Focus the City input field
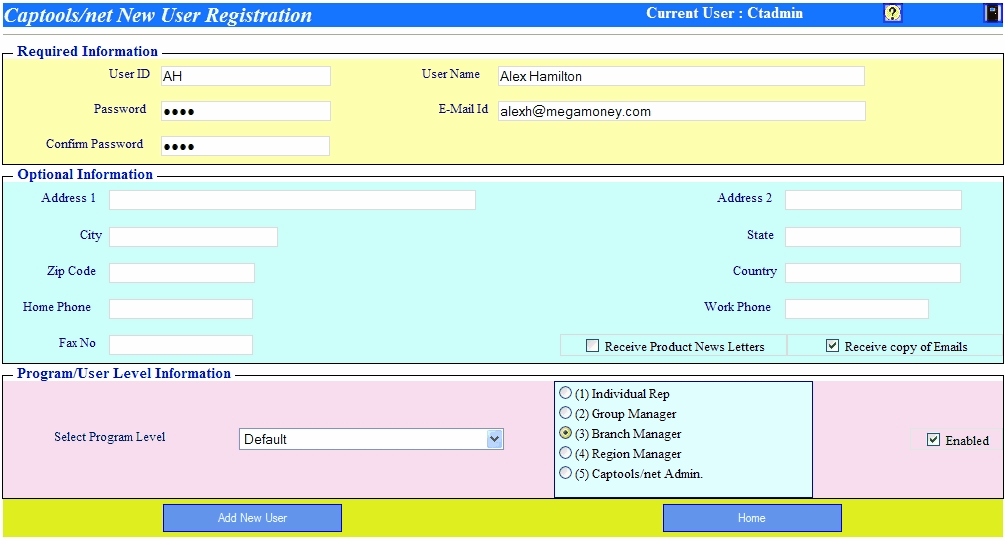The width and height of the screenshot is (1005, 541). (x=194, y=237)
